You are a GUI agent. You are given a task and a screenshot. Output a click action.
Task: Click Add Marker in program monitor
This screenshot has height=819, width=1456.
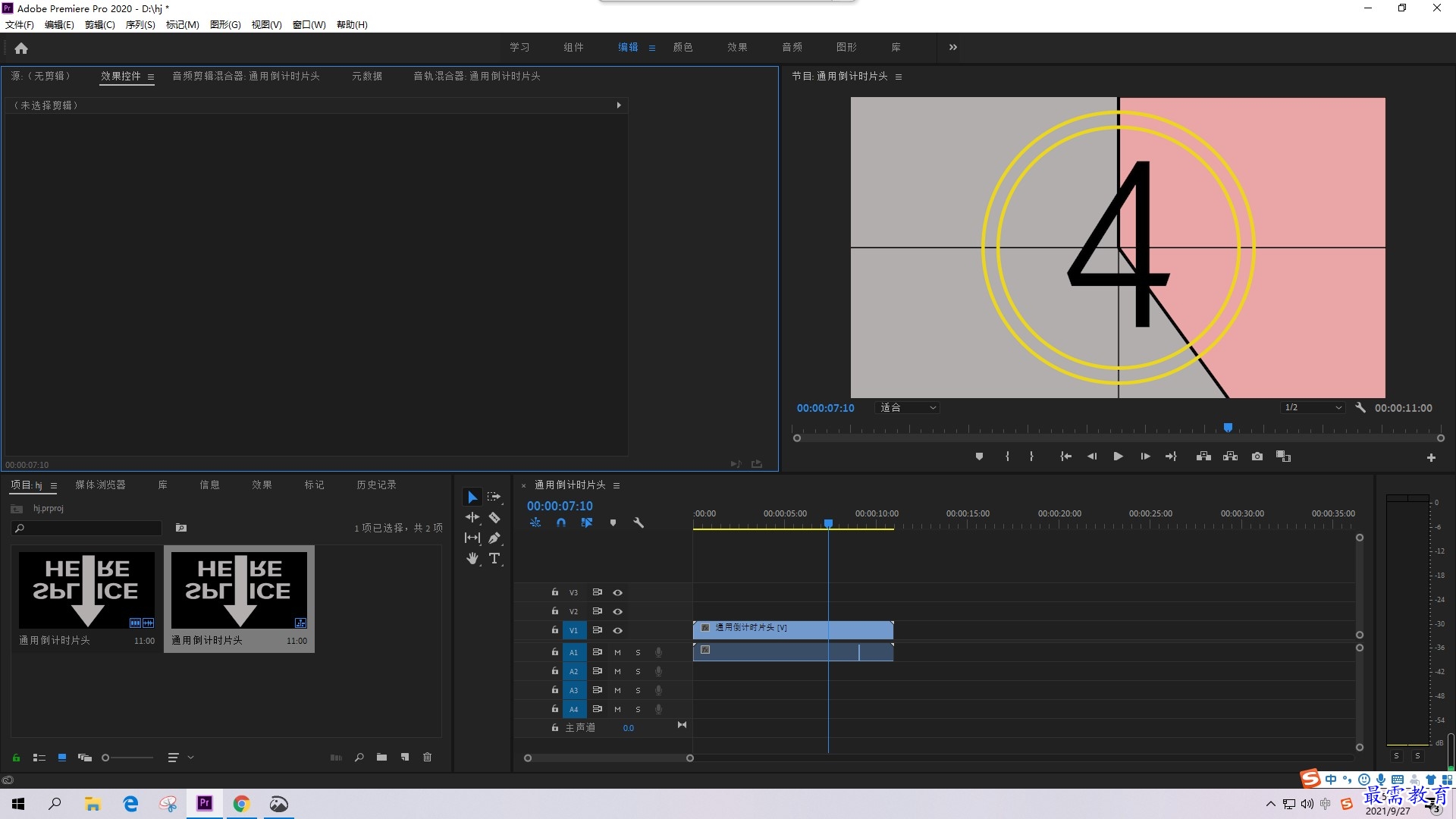[x=979, y=457]
